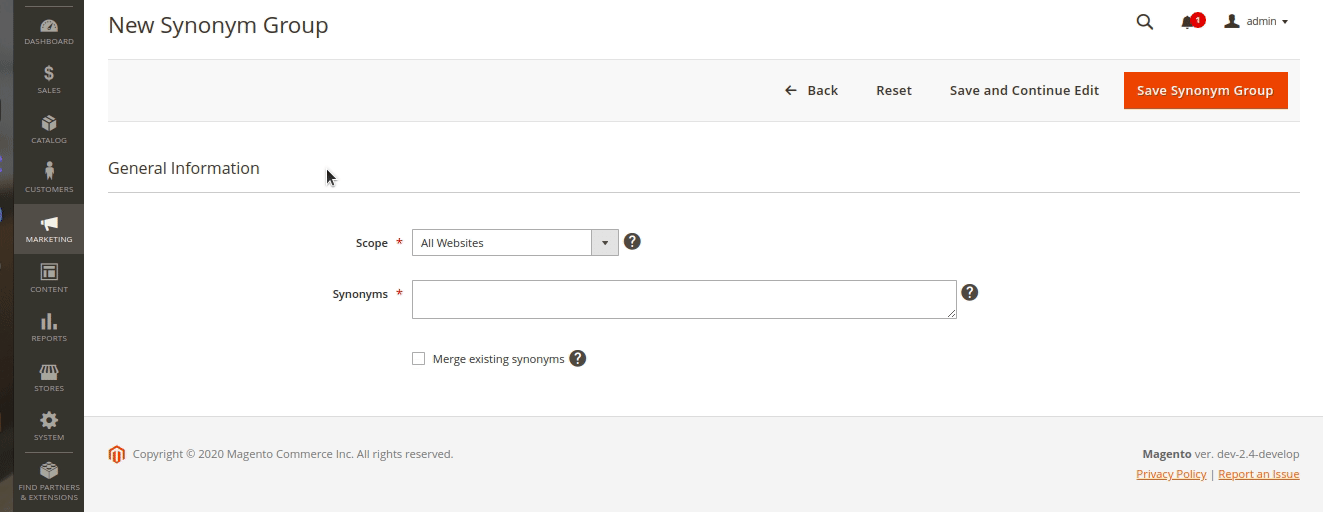1323x512 pixels.
Task: Open Find Partners & Extensions menu
Action: pos(49,482)
